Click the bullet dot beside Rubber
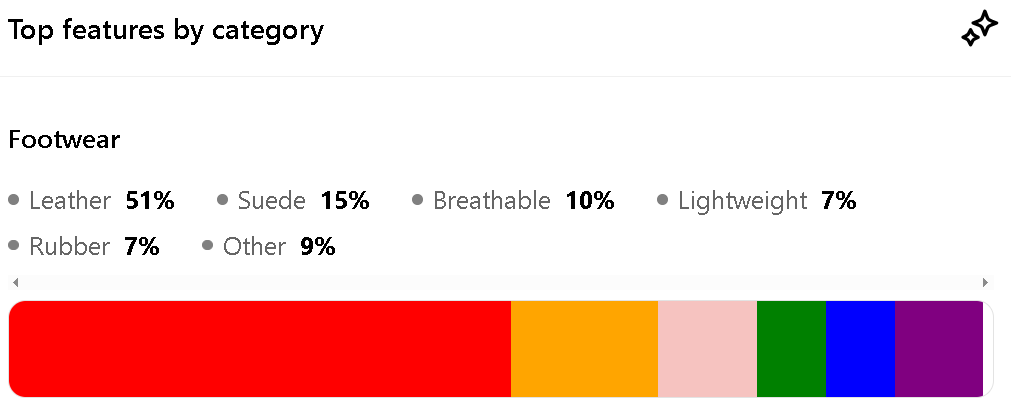The image size is (1011, 415). pyautogui.click(x=14, y=245)
